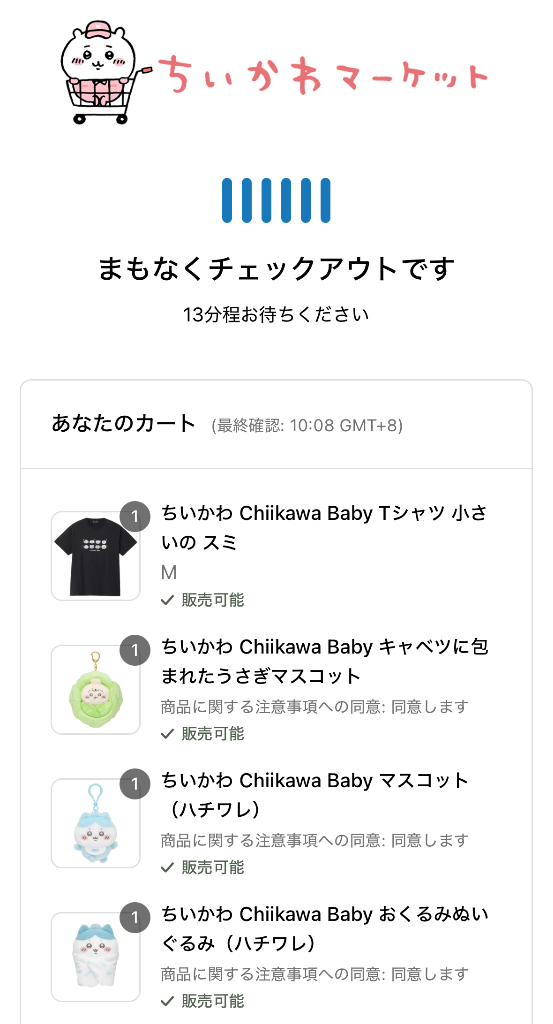This screenshot has height=1024, width=553.
Task: Select the マスコット（ハチワレ） product title
Action: tap(315, 795)
